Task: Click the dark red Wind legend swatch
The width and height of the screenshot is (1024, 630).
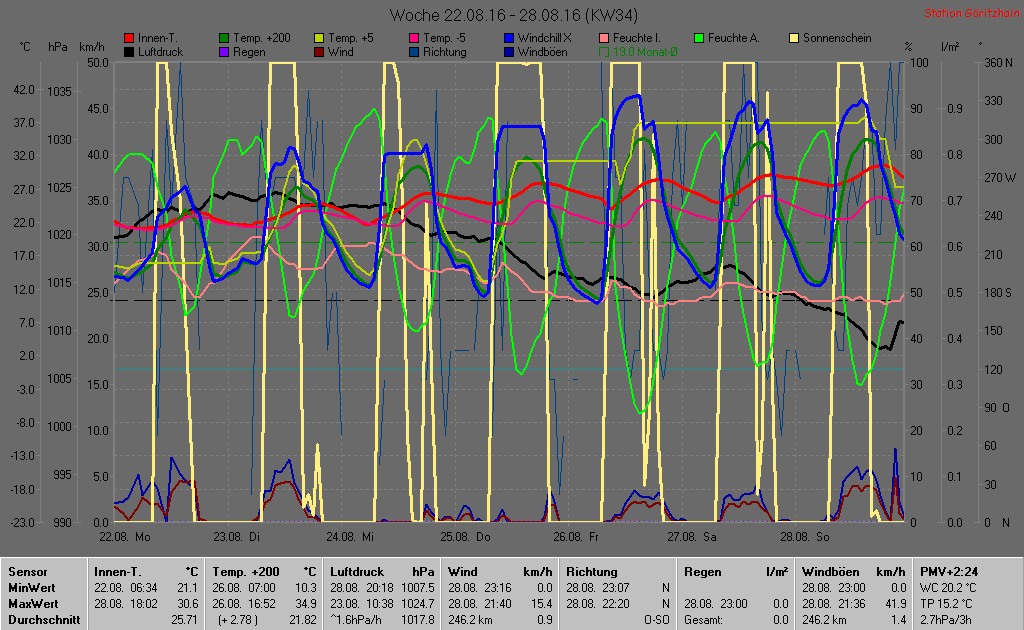Action: (x=319, y=52)
